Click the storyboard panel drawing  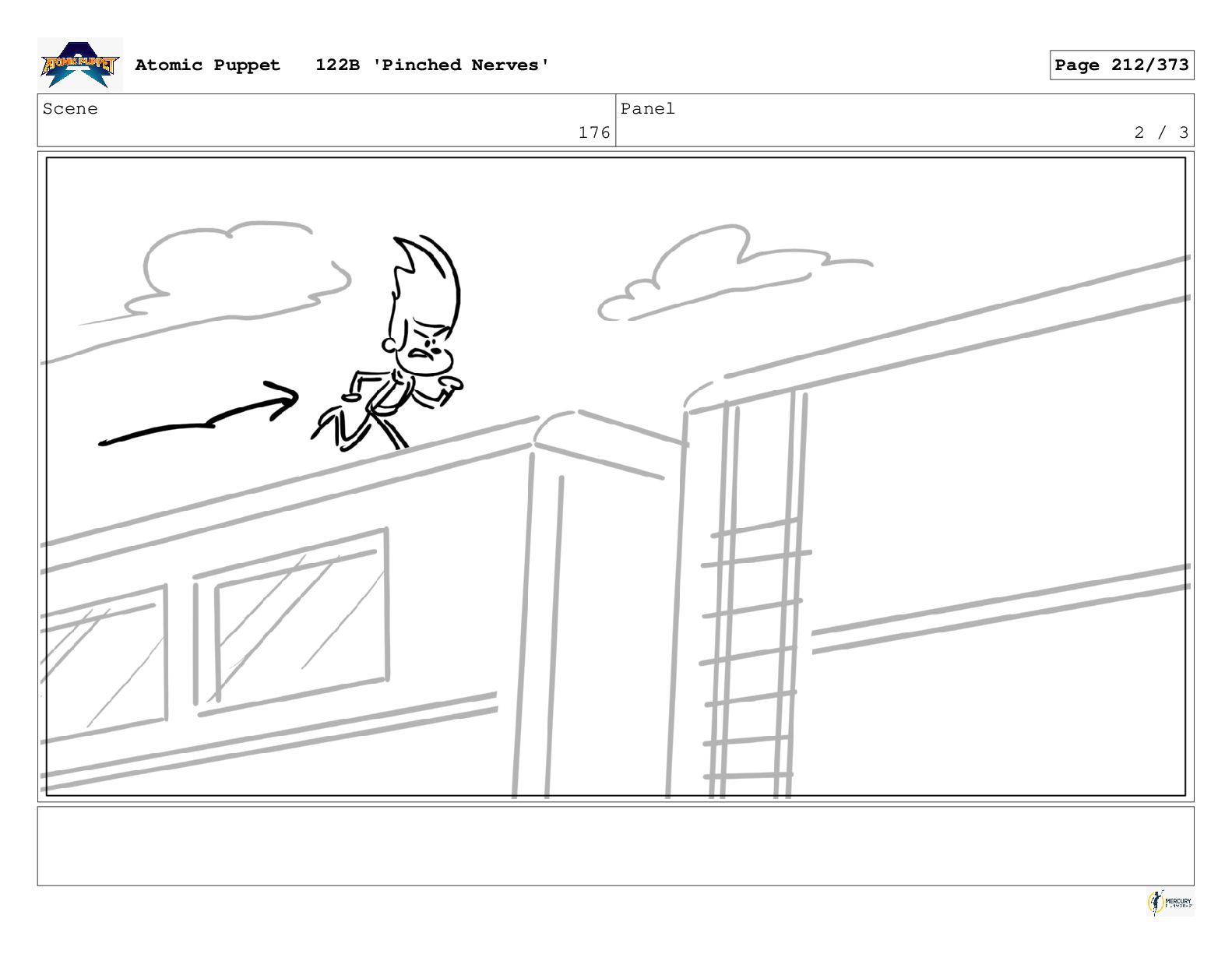coord(616,477)
